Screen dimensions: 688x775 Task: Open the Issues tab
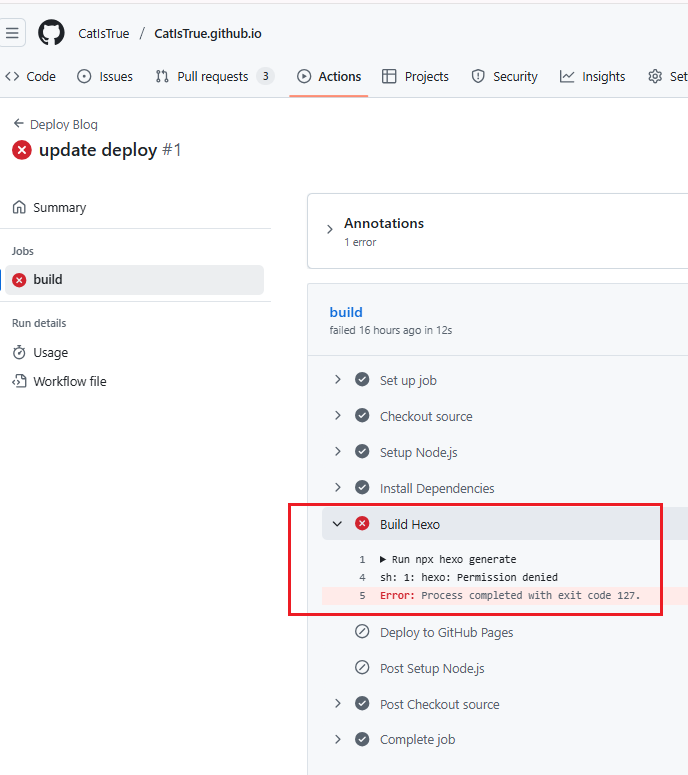(x=105, y=76)
